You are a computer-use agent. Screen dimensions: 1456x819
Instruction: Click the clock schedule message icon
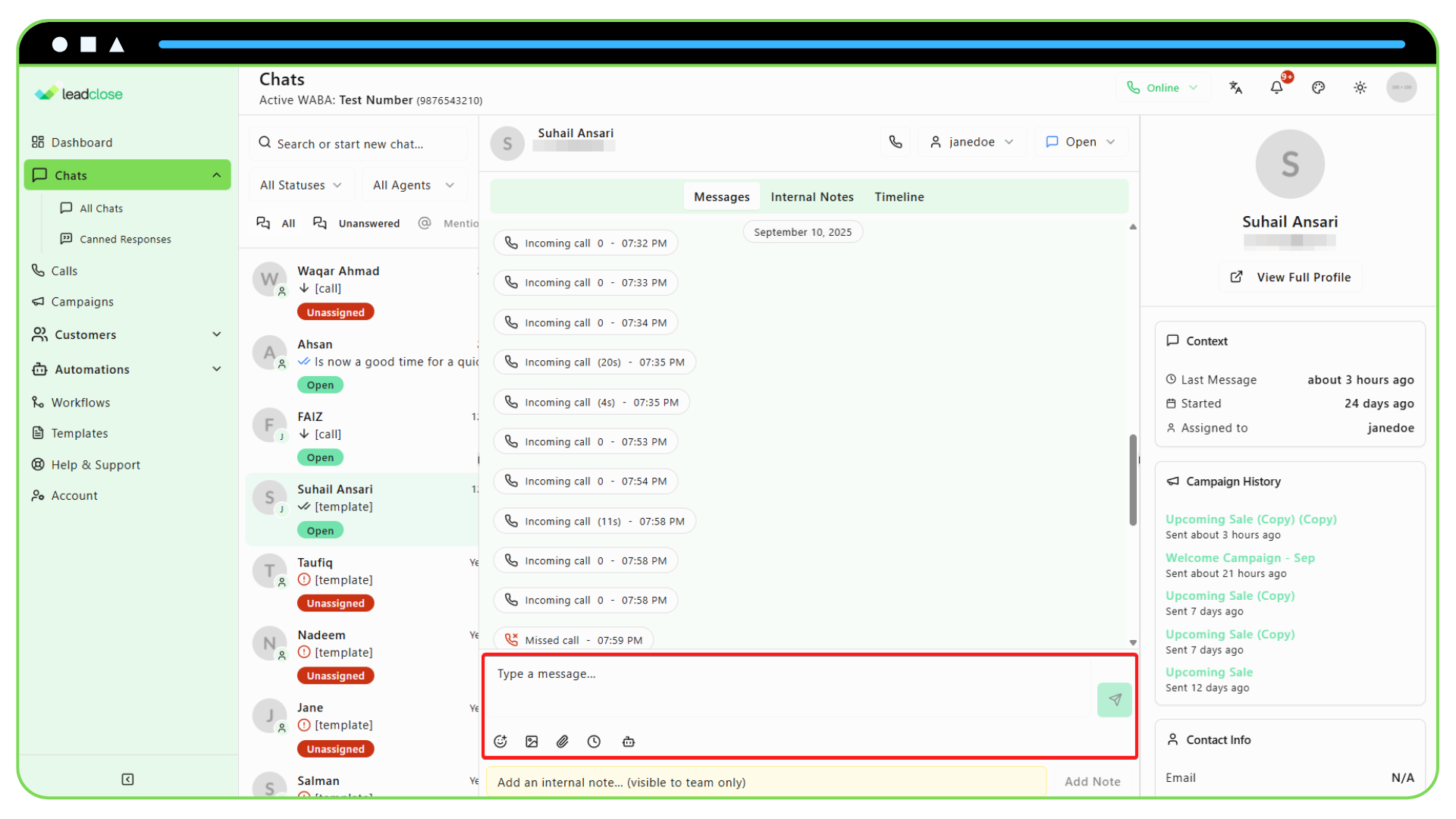pyautogui.click(x=594, y=742)
